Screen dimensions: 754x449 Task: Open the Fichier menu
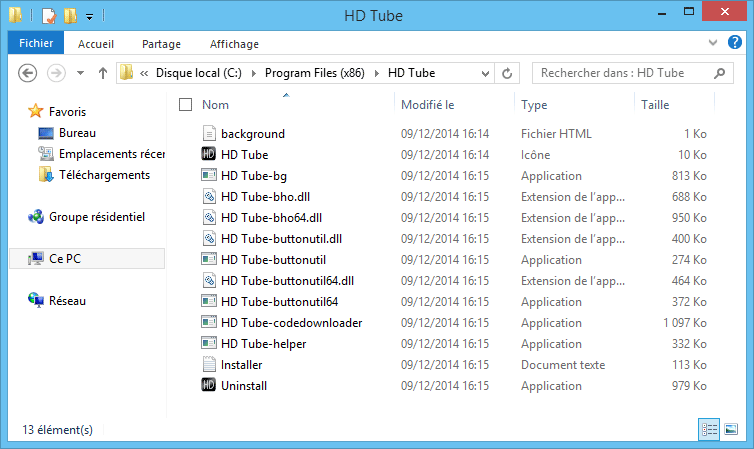[x=36, y=43]
